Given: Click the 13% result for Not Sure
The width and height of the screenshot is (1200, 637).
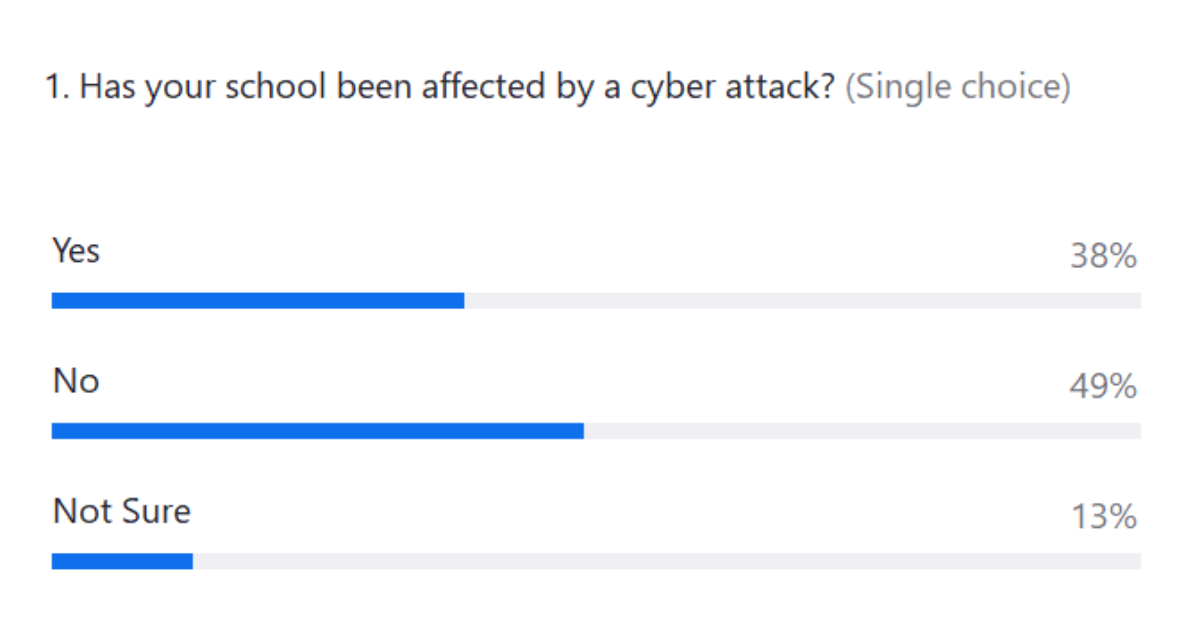Looking at the screenshot, I should click(1103, 517).
